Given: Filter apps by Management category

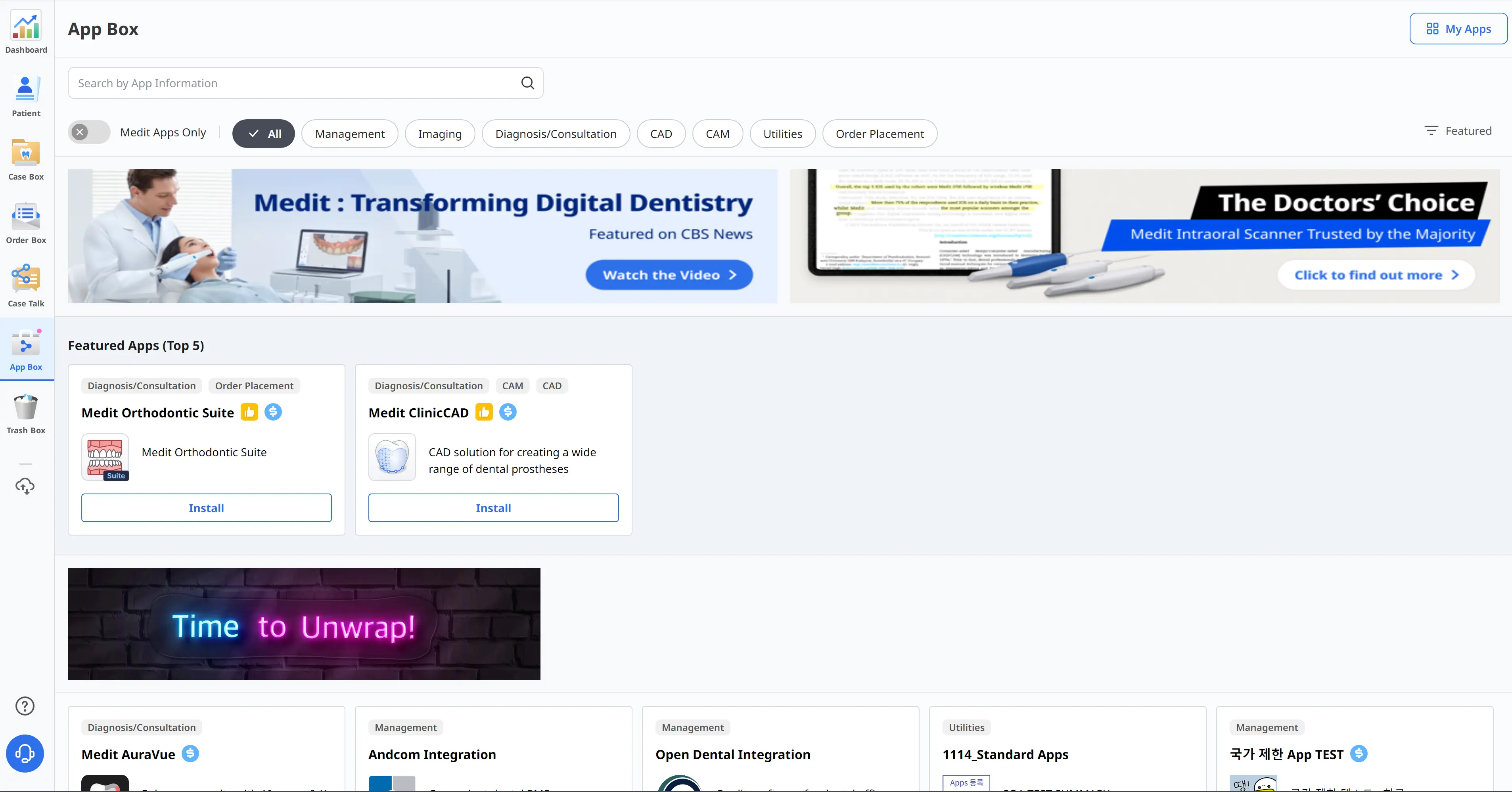Looking at the screenshot, I should point(350,134).
